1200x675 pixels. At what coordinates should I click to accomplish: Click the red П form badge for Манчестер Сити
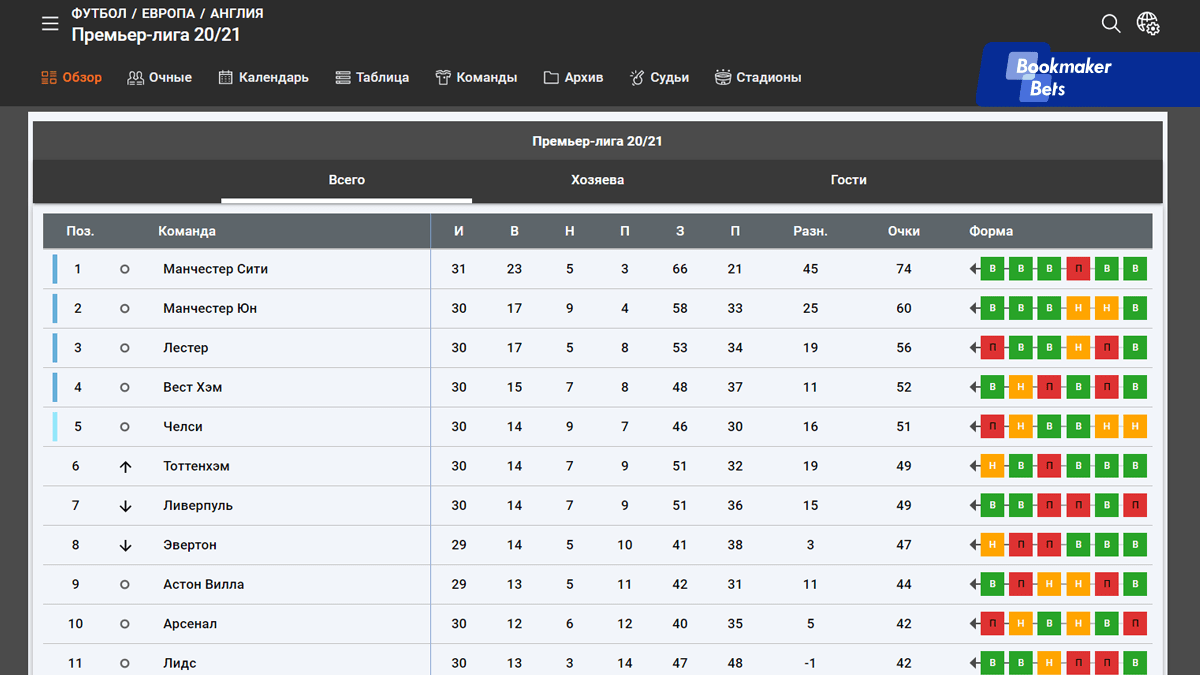point(1078,269)
